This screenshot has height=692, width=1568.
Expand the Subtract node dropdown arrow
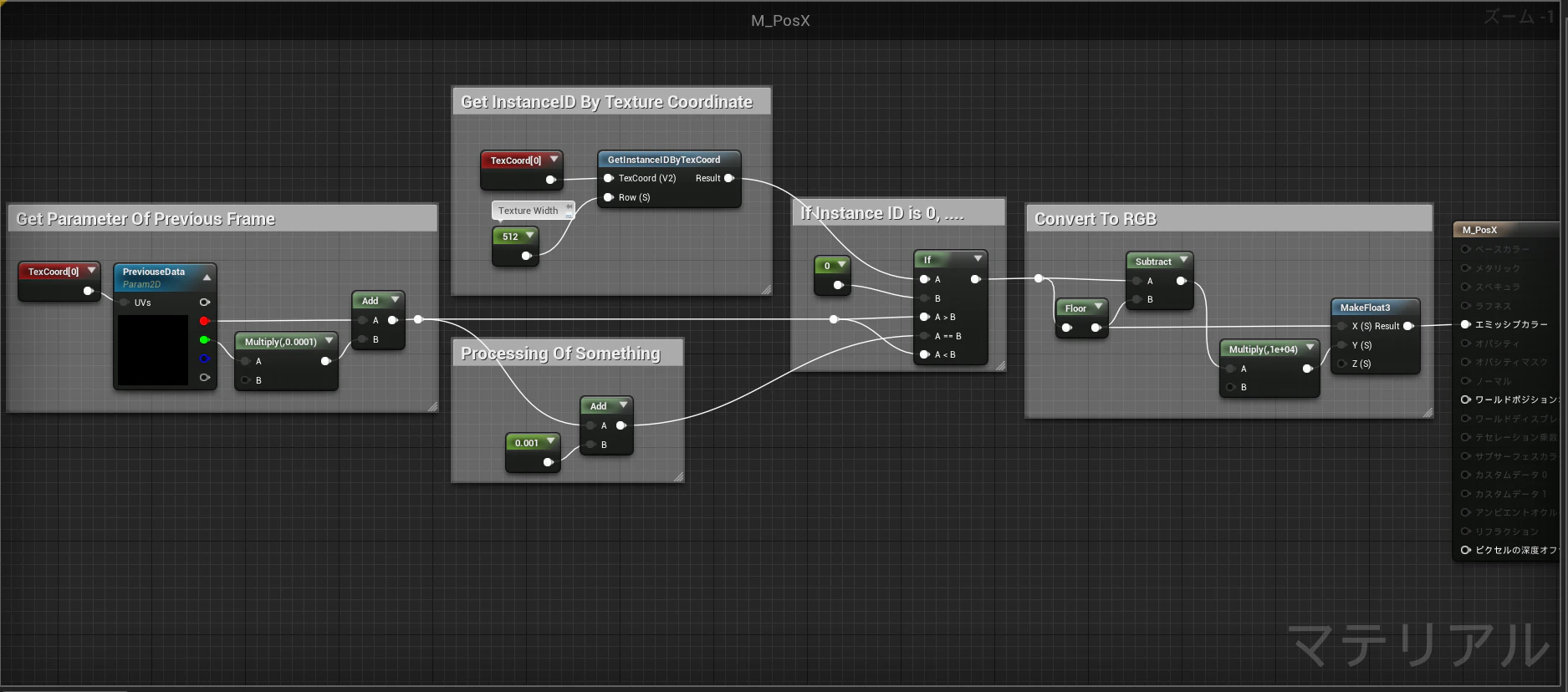coord(1183,261)
